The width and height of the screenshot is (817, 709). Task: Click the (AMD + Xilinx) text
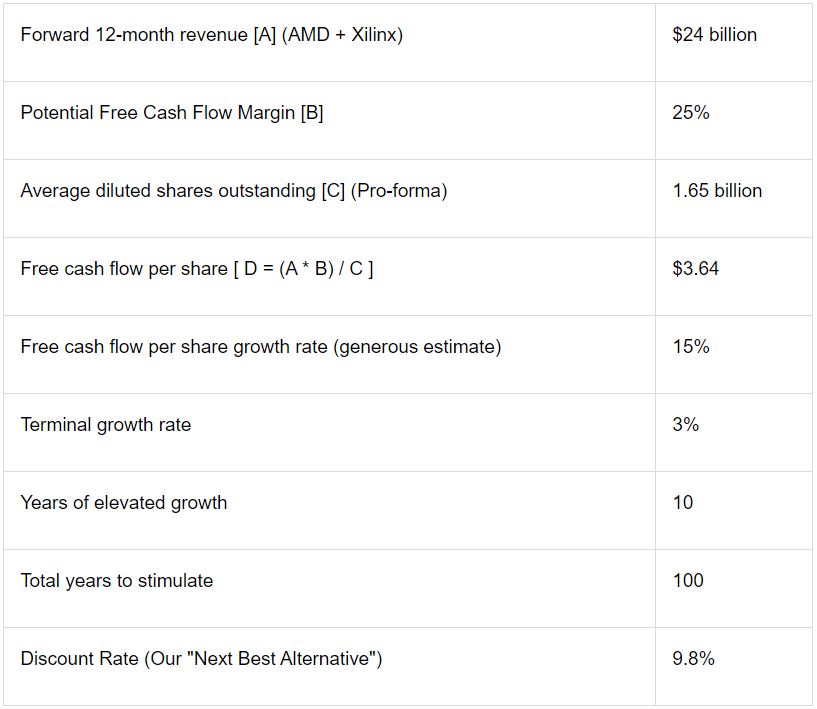(x=342, y=35)
